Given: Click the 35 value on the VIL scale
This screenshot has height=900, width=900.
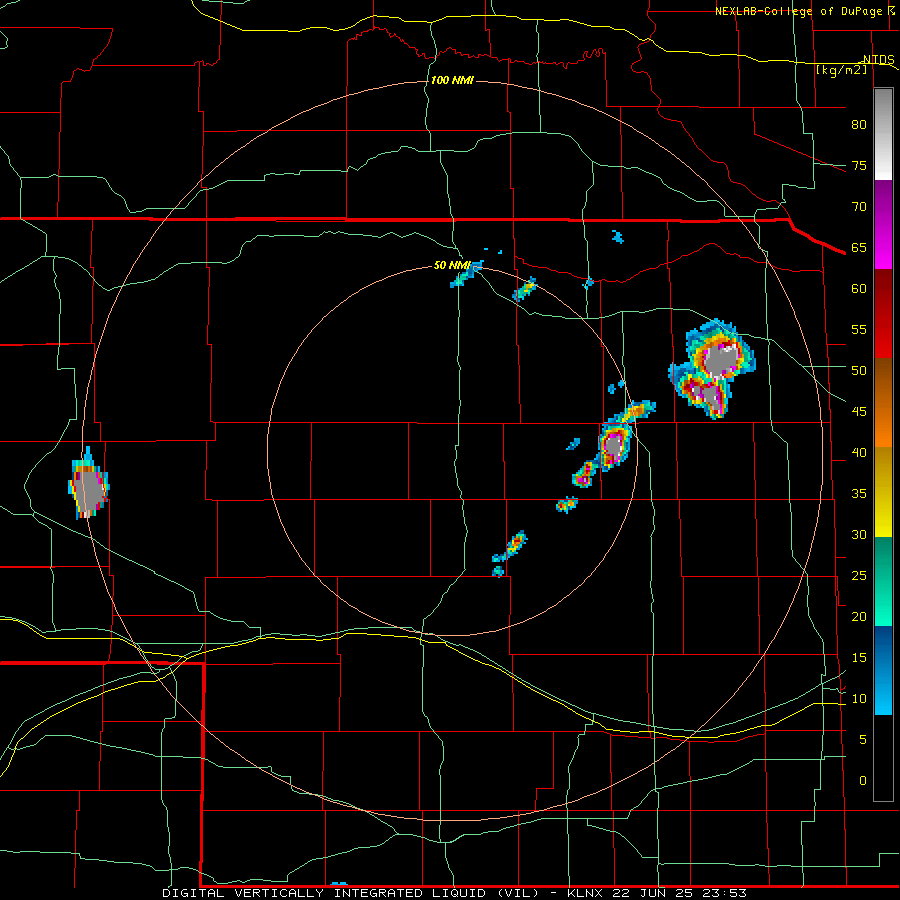Looking at the screenshot, I should 859,494.
